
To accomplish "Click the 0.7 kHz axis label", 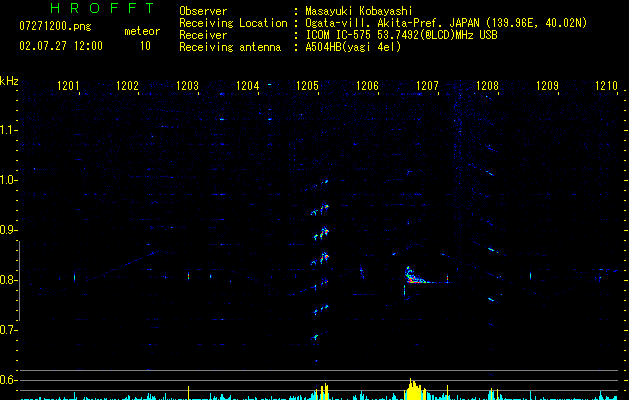I will point(8,330).
